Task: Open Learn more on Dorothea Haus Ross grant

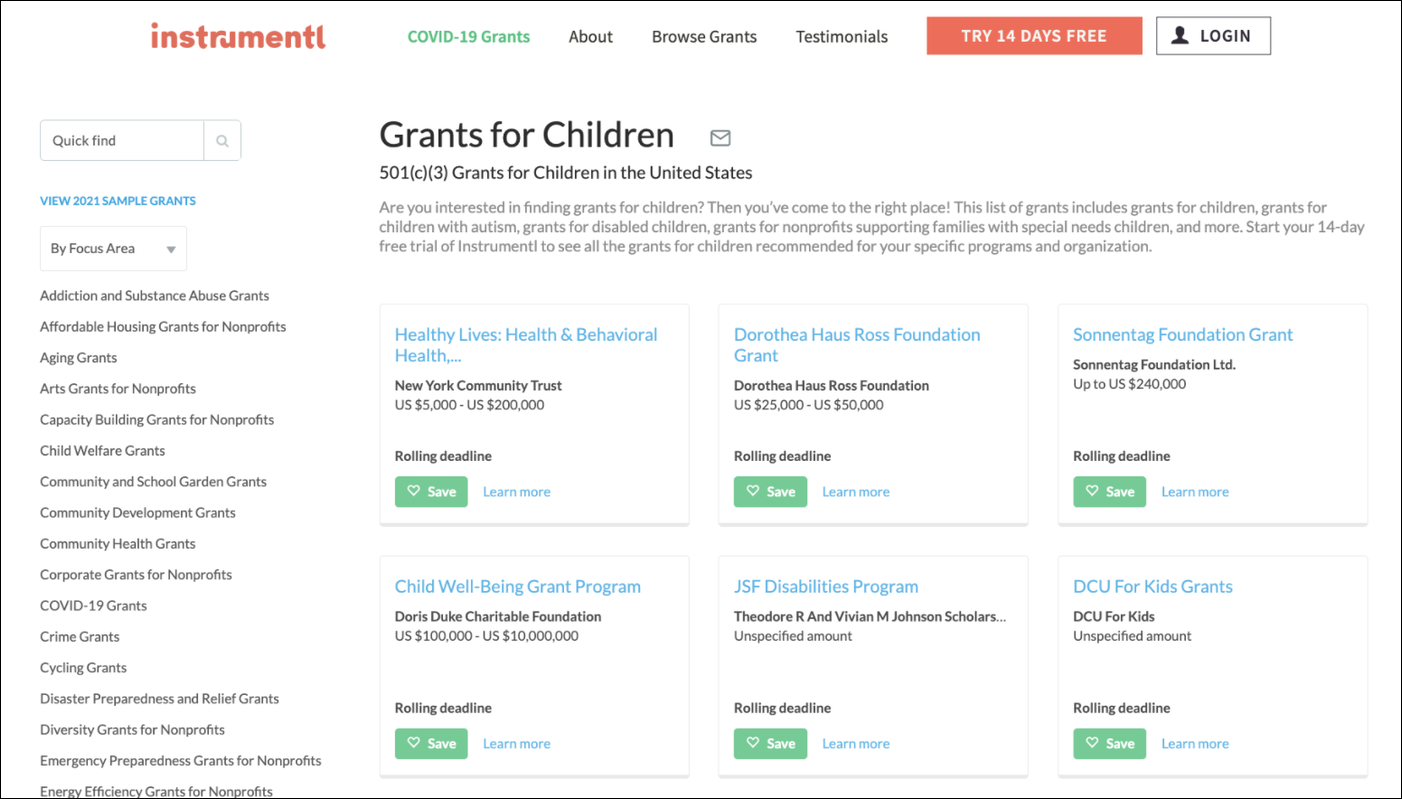Action: tap(855, 491)
